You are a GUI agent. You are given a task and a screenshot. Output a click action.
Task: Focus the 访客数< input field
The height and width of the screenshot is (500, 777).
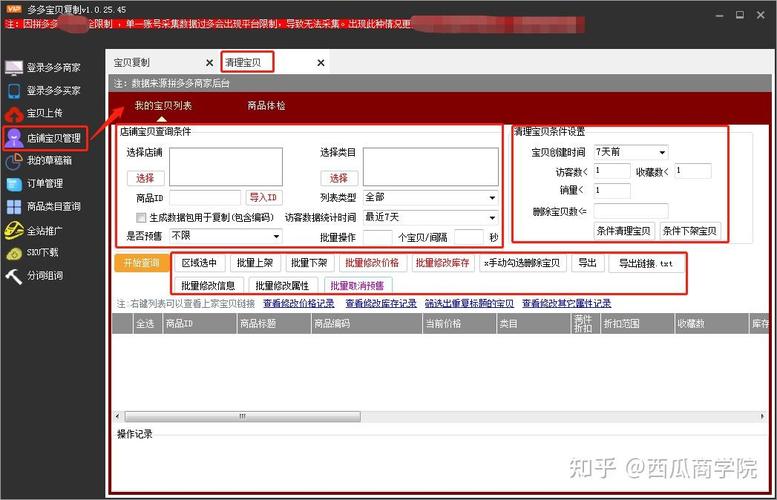coord(612,171)
